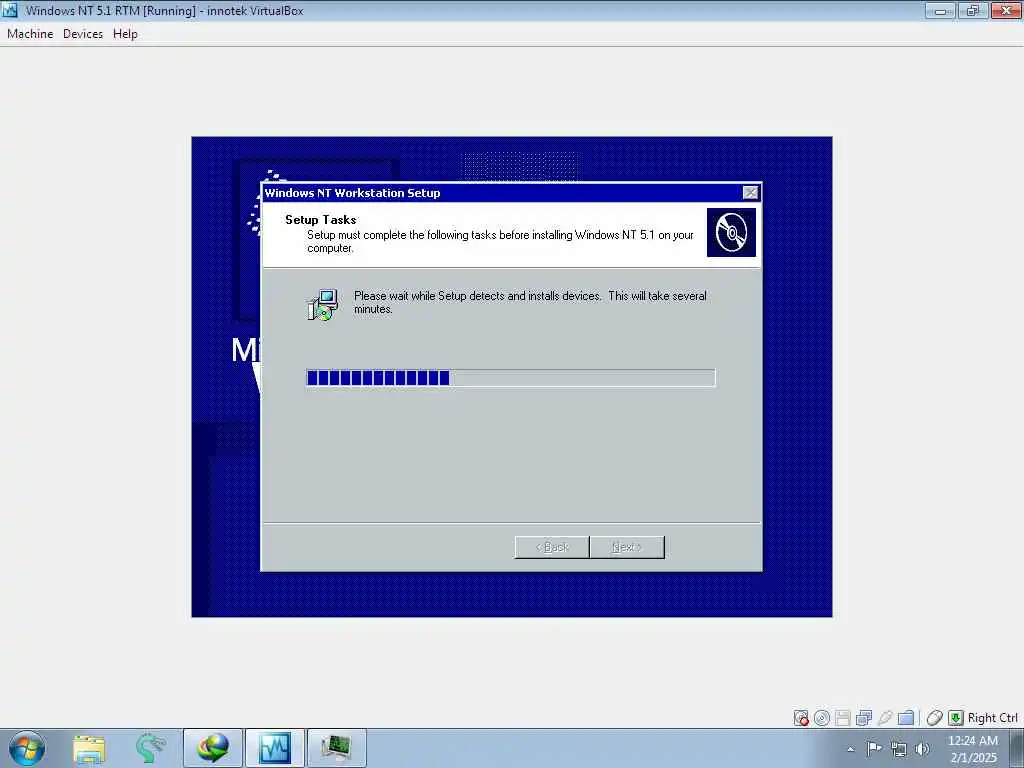The height and width of the screenshot is (768, 1024).
Task: Select the VirtualBox taskbar button
Action: [x=274, y=748]
